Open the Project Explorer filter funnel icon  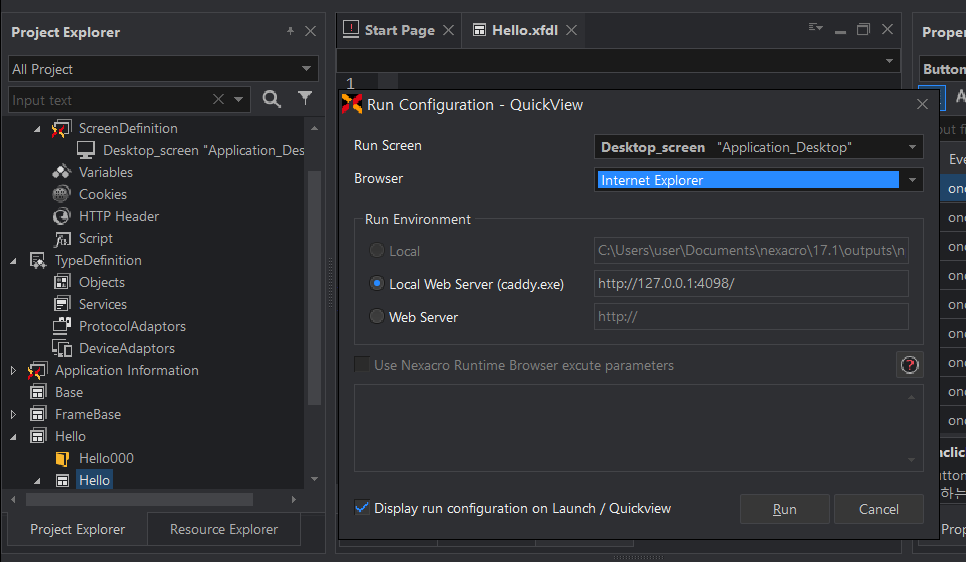[x=305, y=98]
